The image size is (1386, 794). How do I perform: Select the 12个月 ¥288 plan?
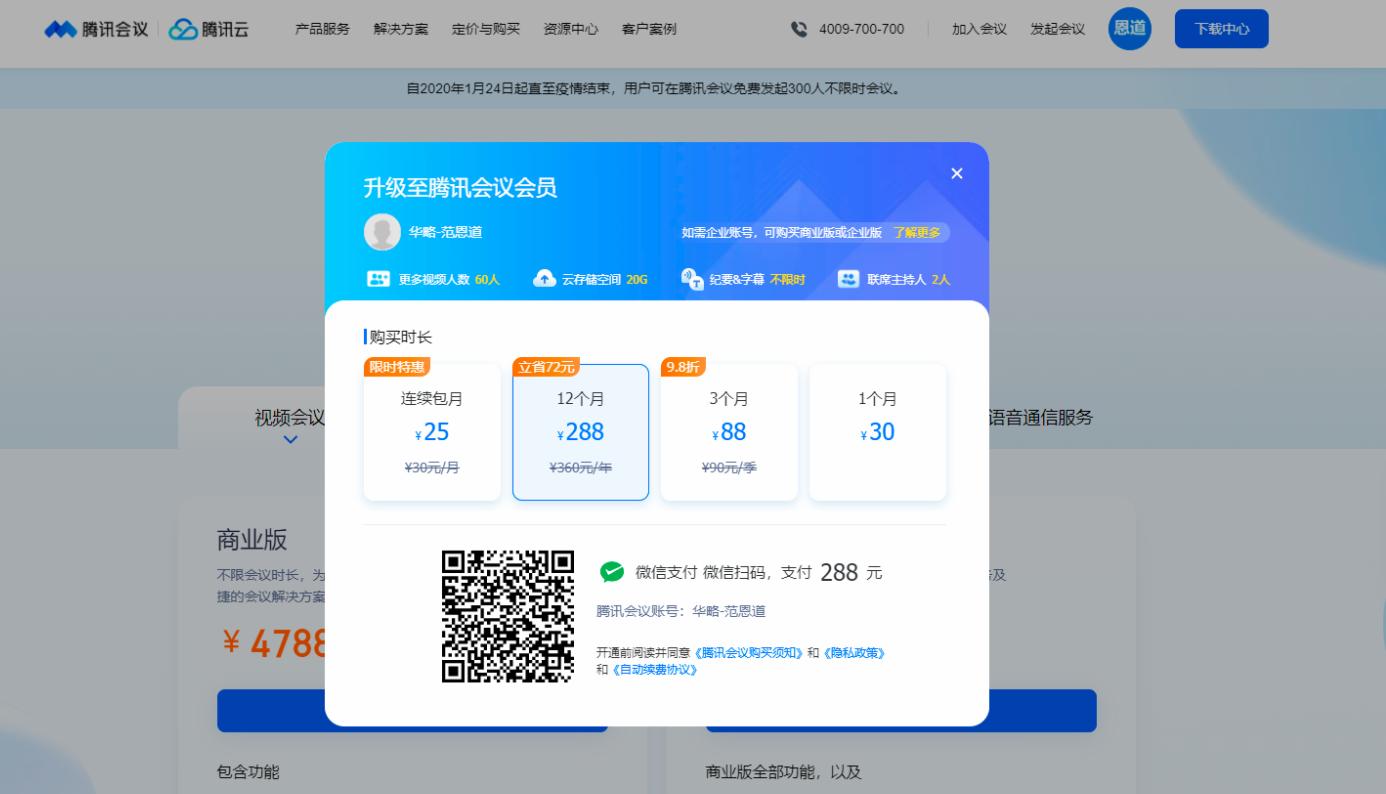click(x=581, y=432)
